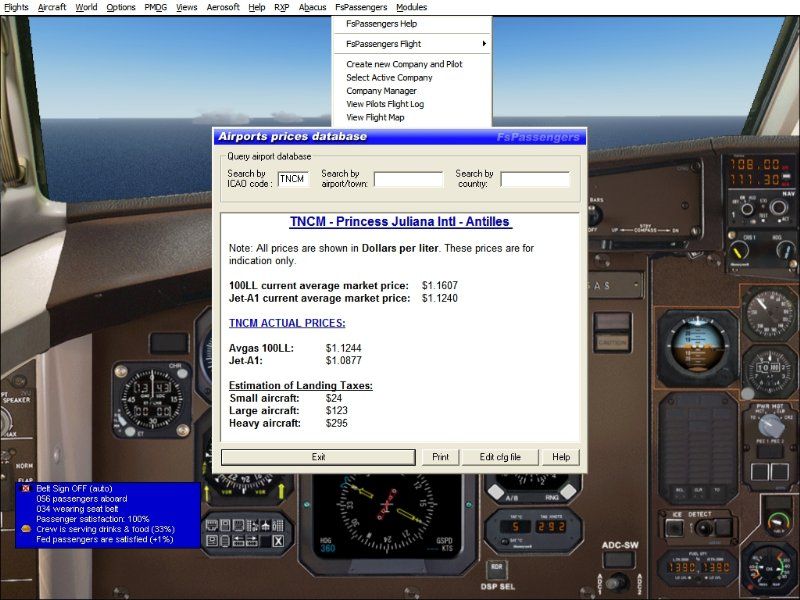This screenshot has width=800, height=600.
Task: Open the RXP menu
Action: 282,7
